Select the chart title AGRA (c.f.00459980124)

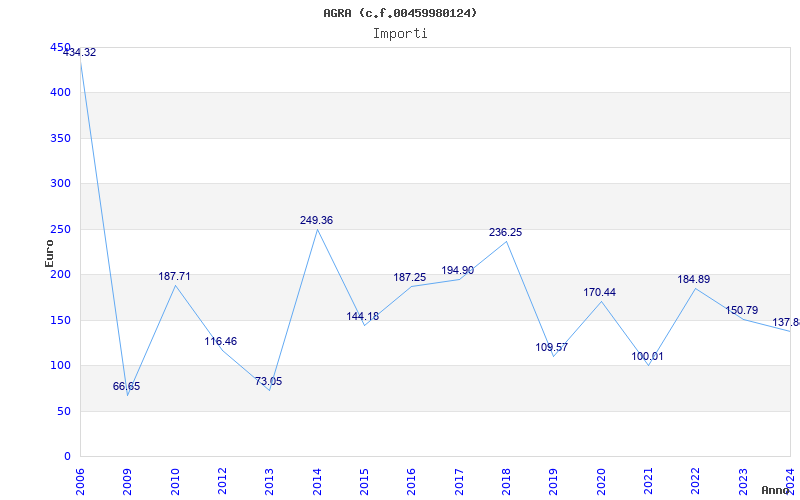400,13
